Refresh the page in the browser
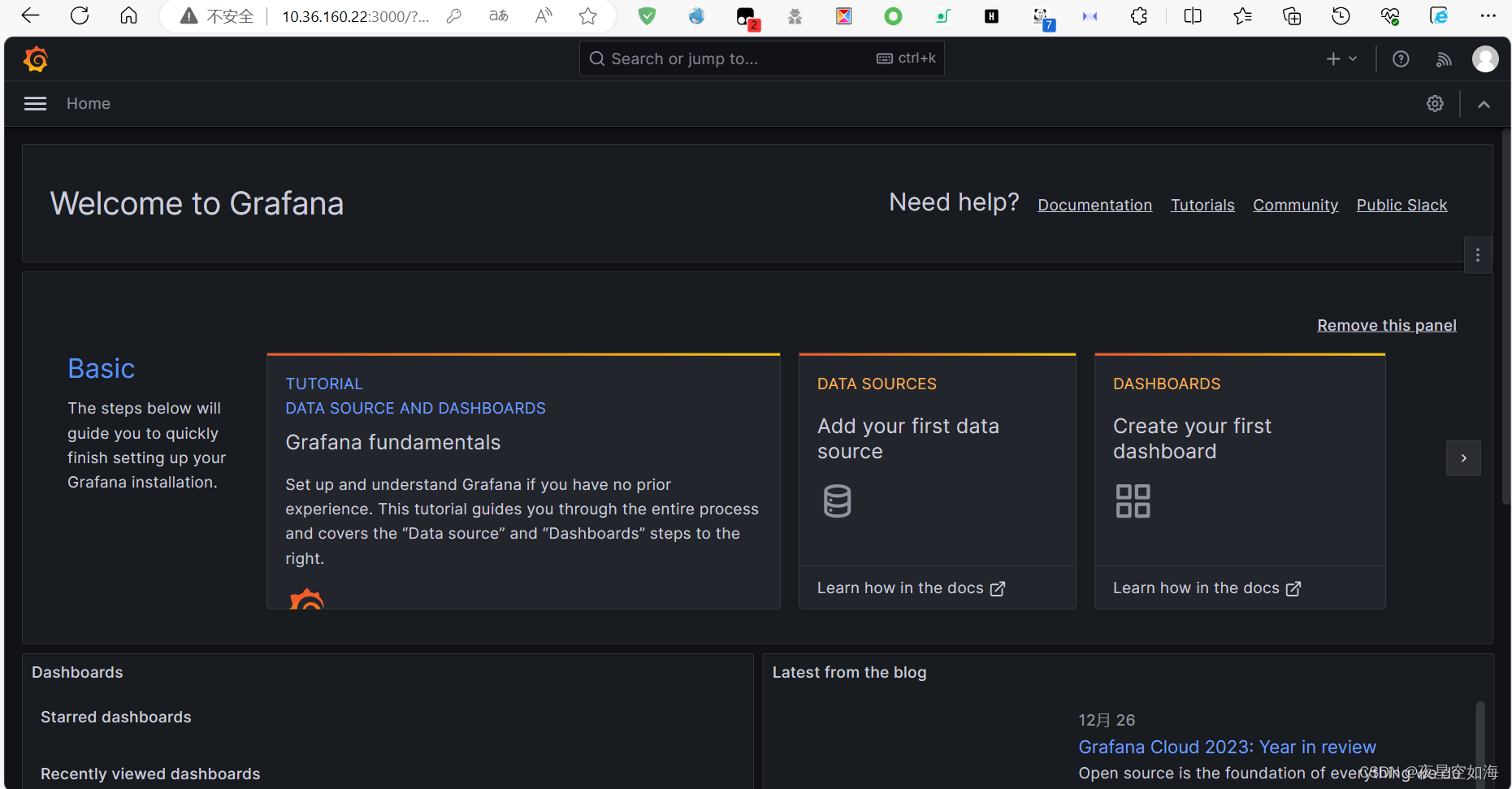 (80, 16)
